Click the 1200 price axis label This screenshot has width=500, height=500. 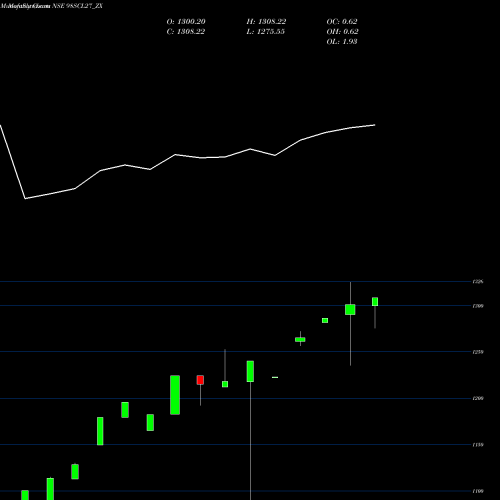[x=478, y=398]
